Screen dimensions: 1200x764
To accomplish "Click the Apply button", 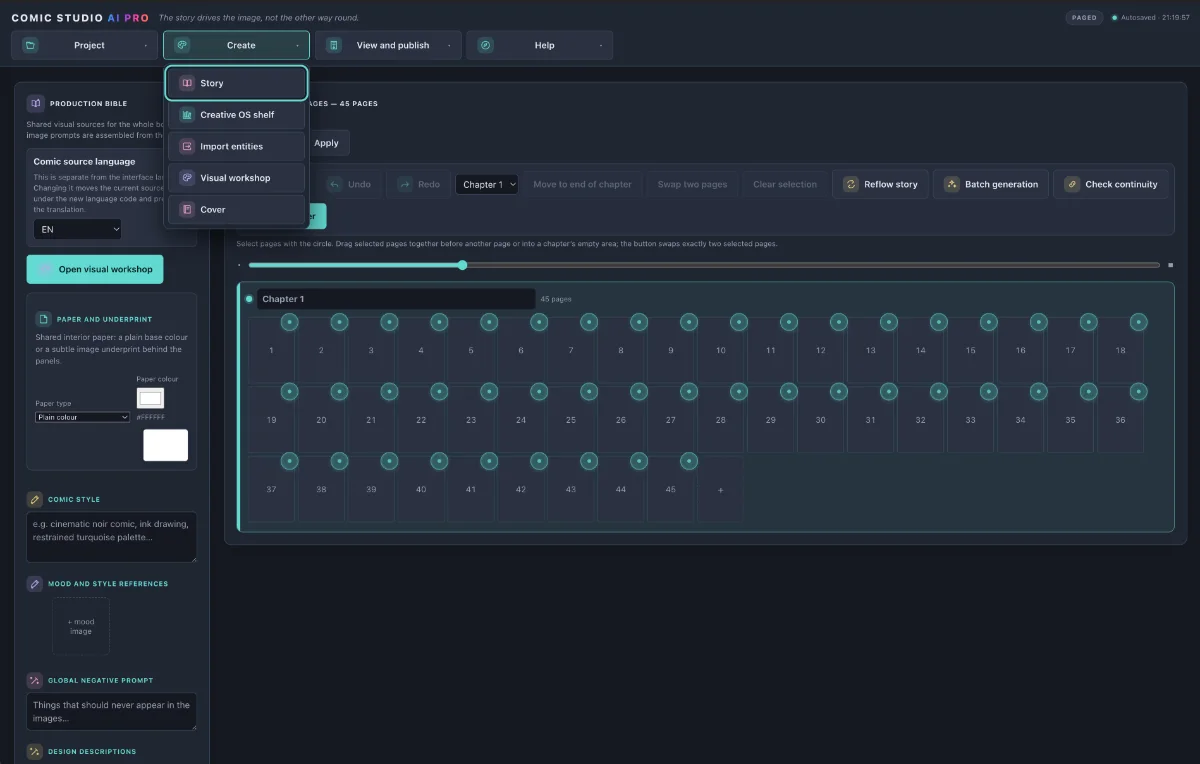I will point(326,143).
